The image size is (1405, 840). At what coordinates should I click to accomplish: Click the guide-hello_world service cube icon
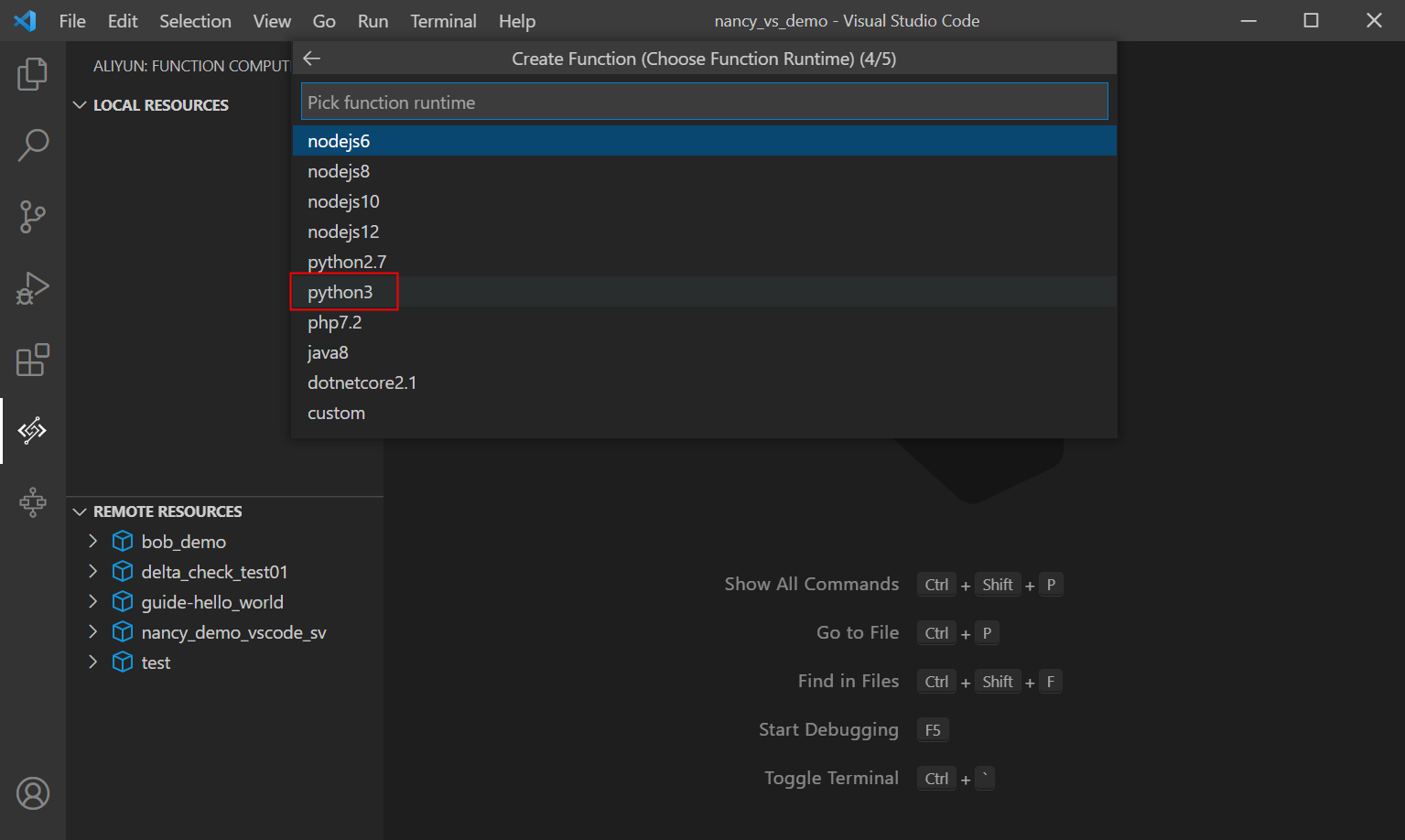(123, 602)
